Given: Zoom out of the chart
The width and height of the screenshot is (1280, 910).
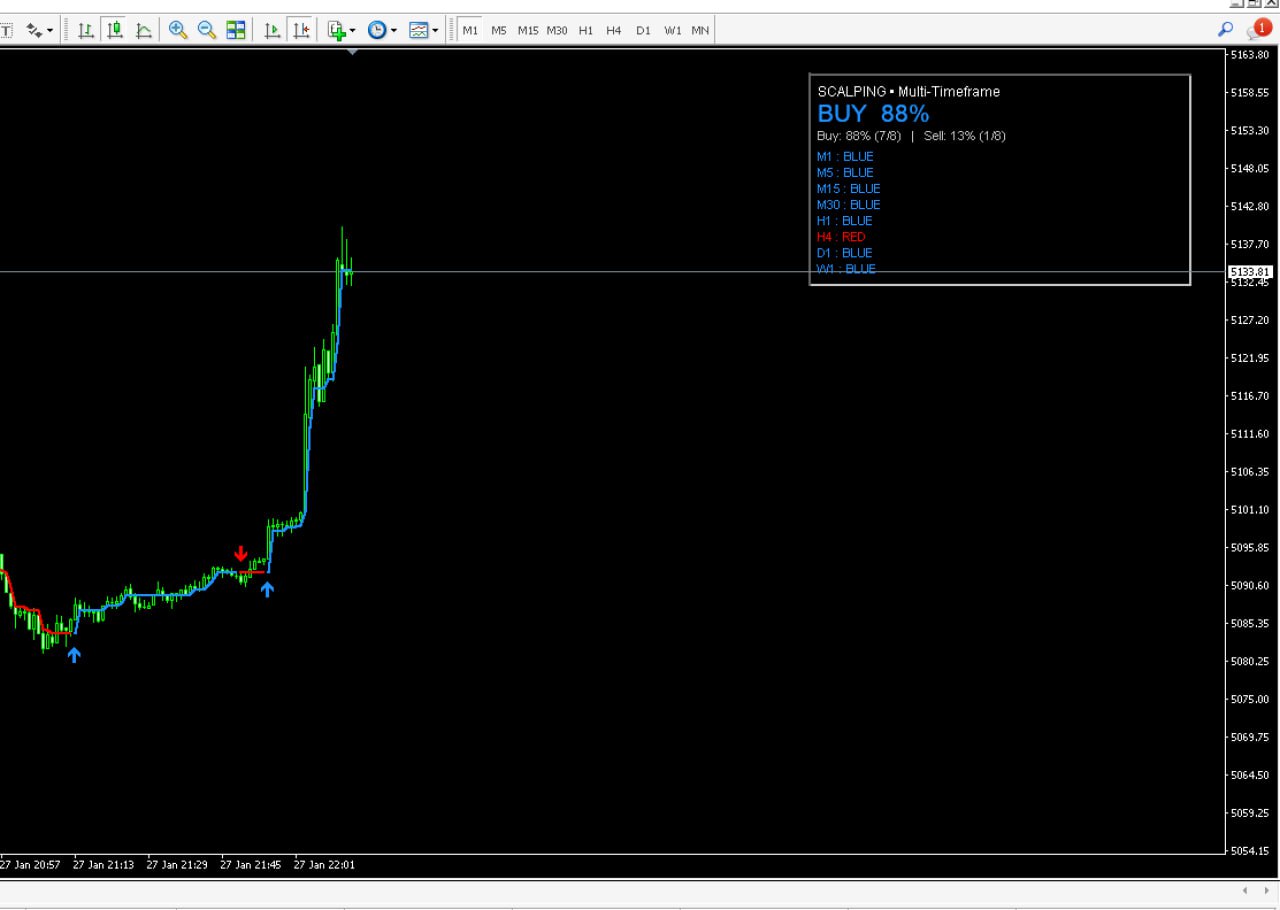Looking at the screenshot, I should coord(207,30).
